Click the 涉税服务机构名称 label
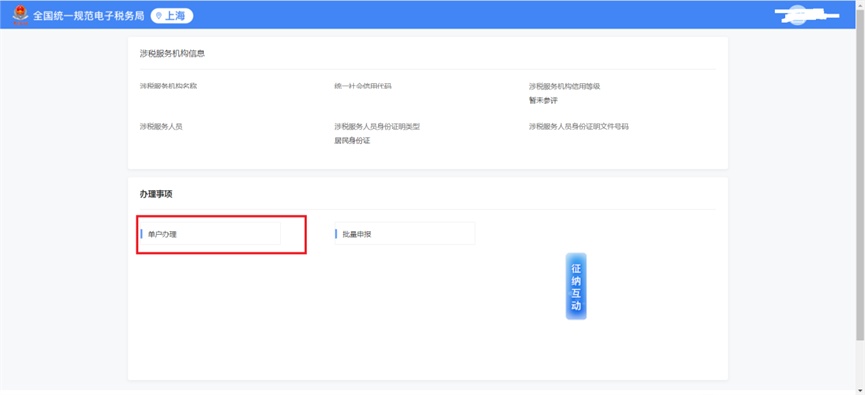This screenshot has height=395, width=865. tap(168, 86)
